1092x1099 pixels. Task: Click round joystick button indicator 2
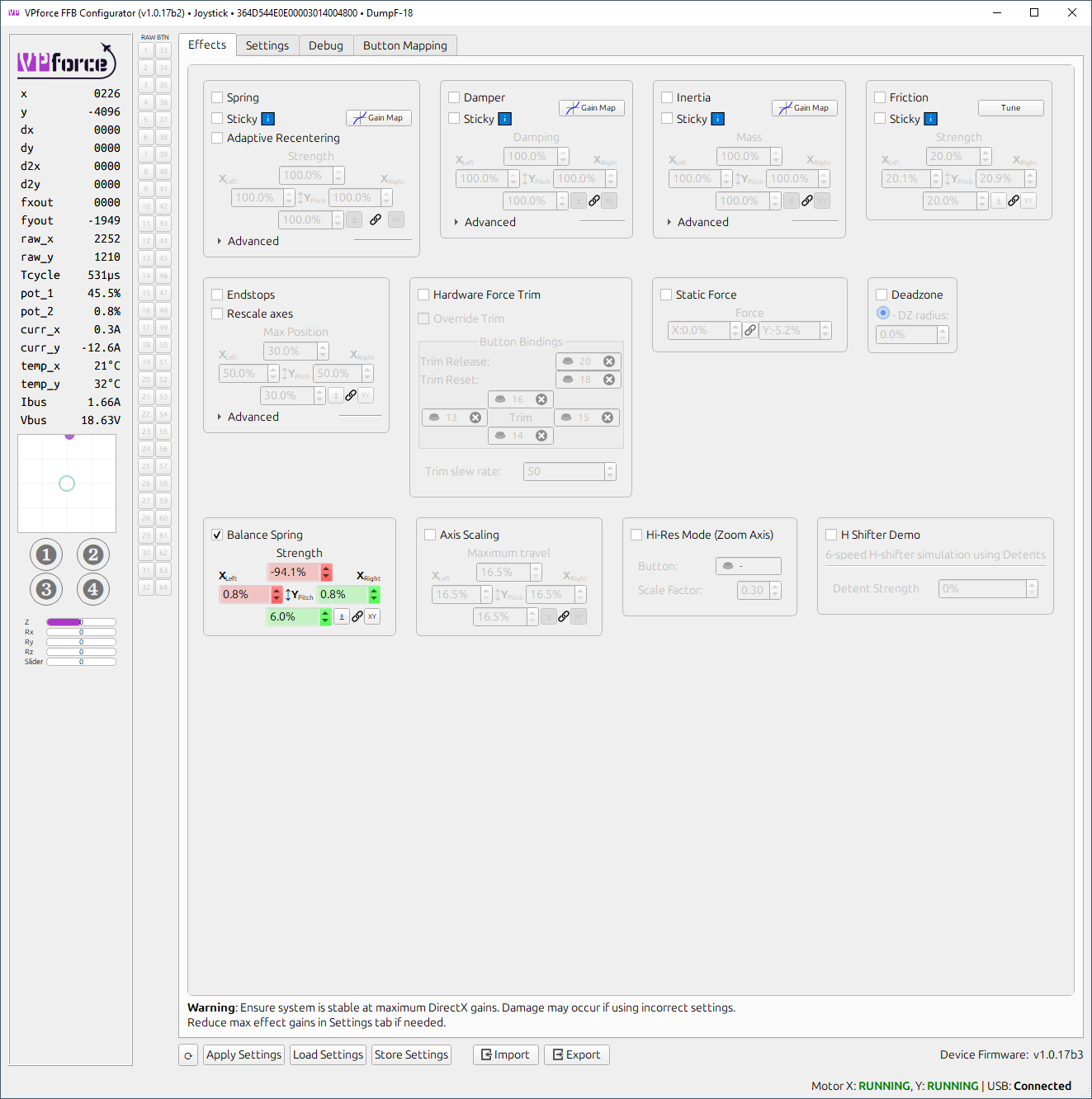[93, 554]
